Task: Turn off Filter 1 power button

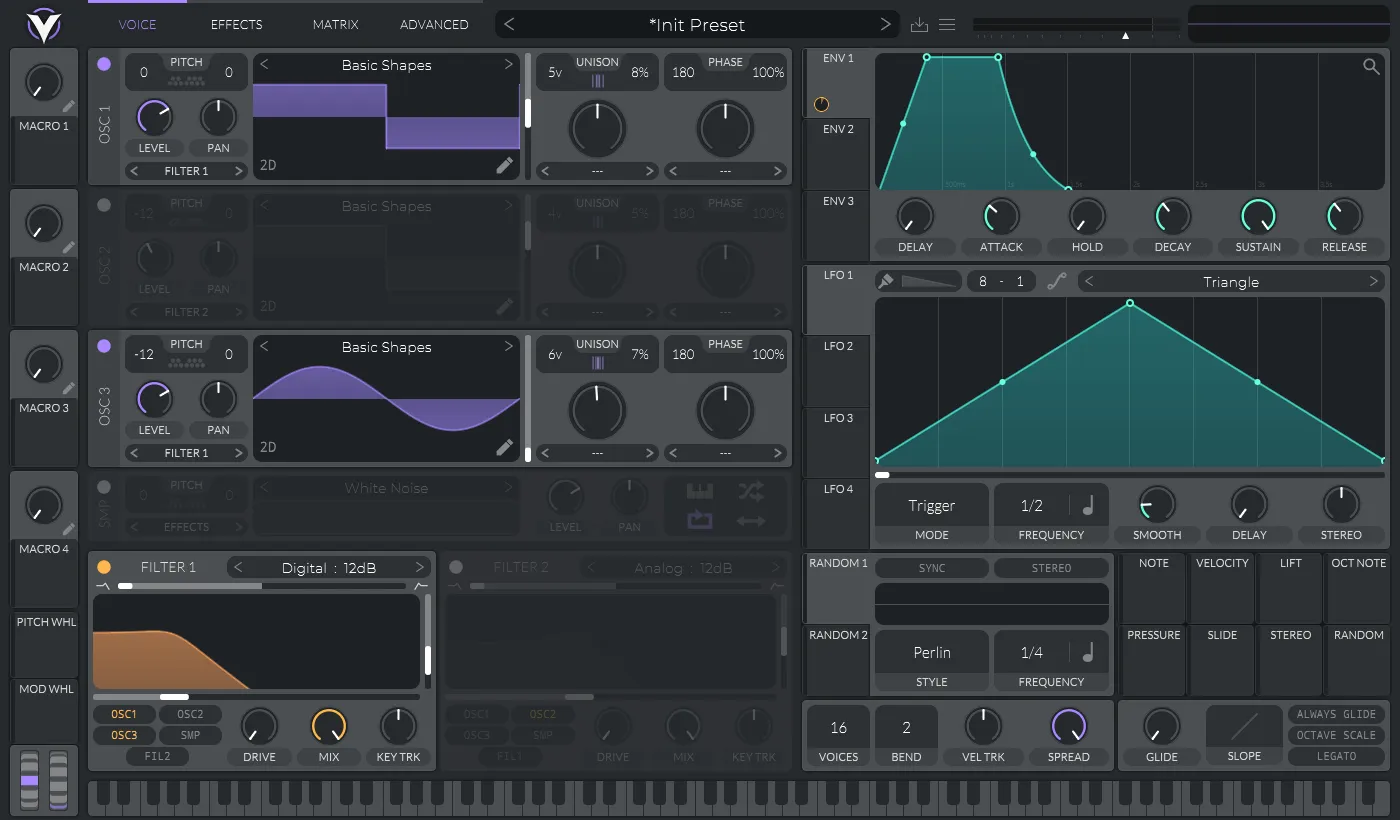Action: [x=104, y=567]
